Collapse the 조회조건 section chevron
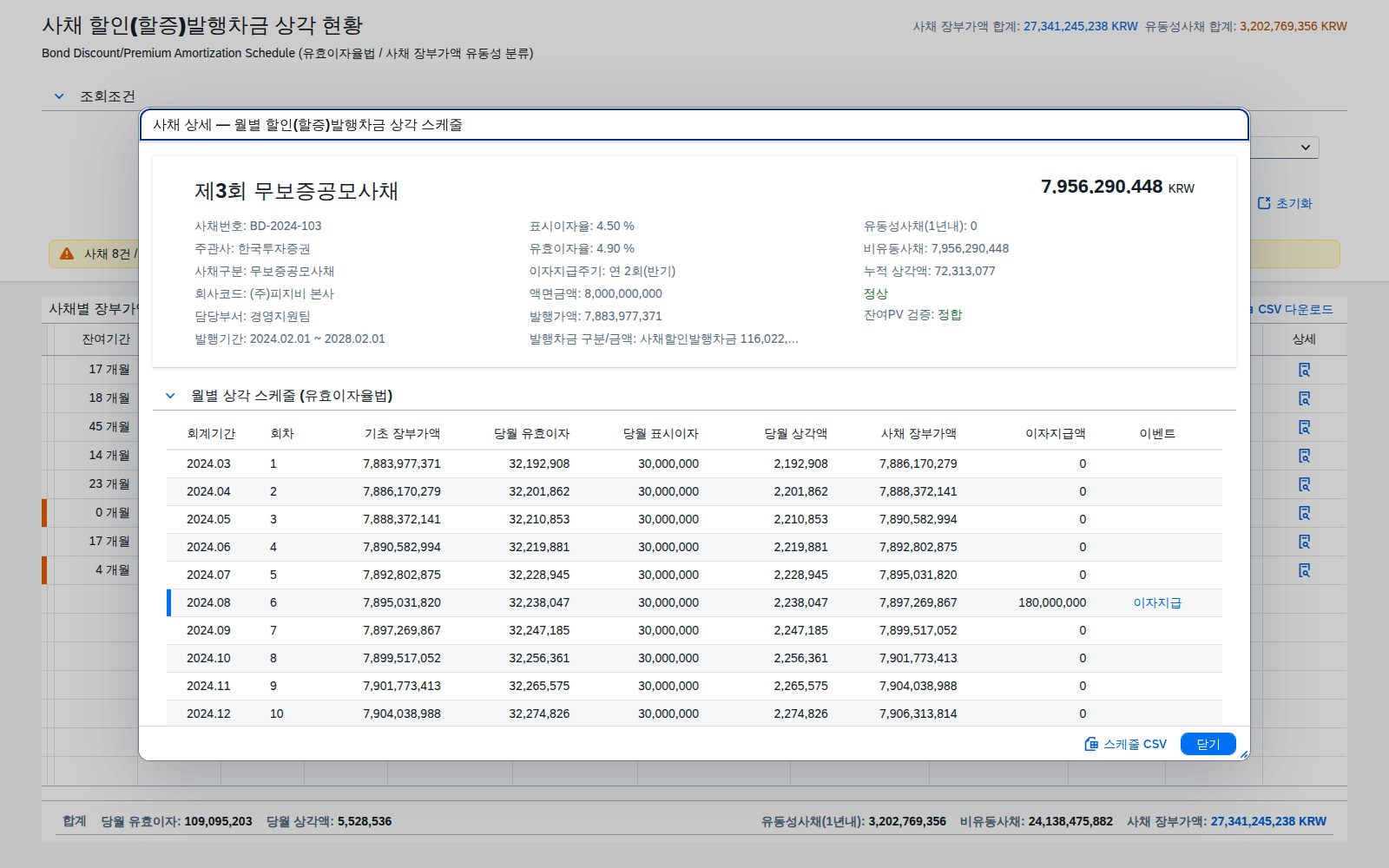 tap(59, 96)
